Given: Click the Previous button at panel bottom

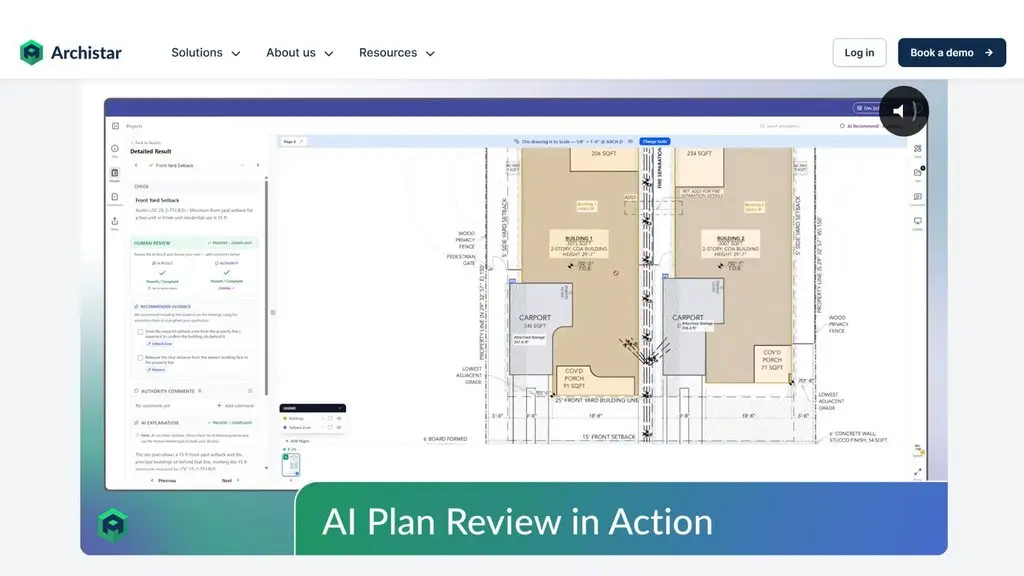Looking at the screenshot, I should 163,481.
